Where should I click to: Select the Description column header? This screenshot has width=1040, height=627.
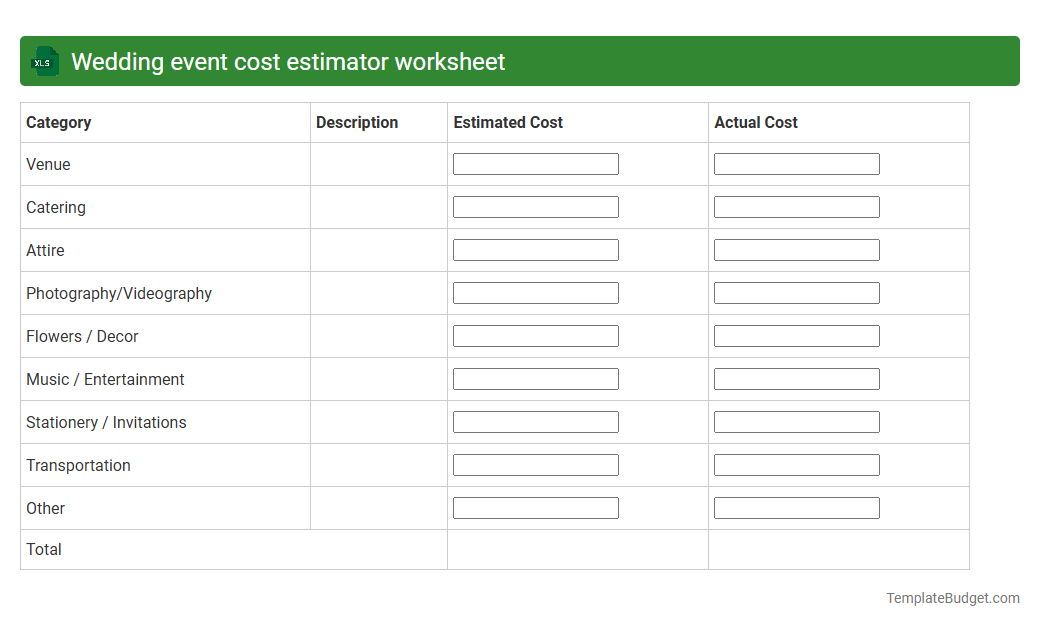(357, 122)
